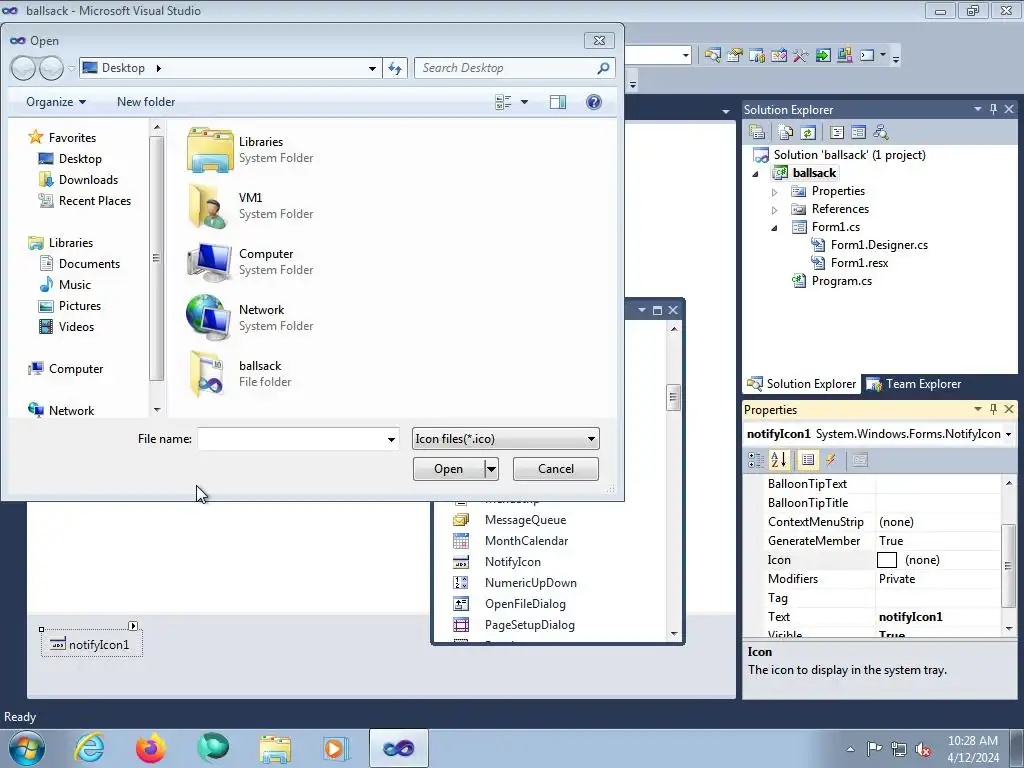This screenshot has height=768, width=1024.
Task: Click the File name input field
Action: tap(291, 439)
